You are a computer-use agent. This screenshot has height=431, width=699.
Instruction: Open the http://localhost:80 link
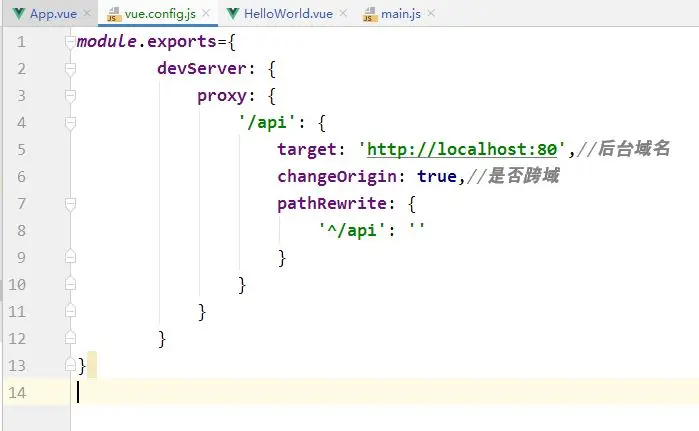(462, 149)
